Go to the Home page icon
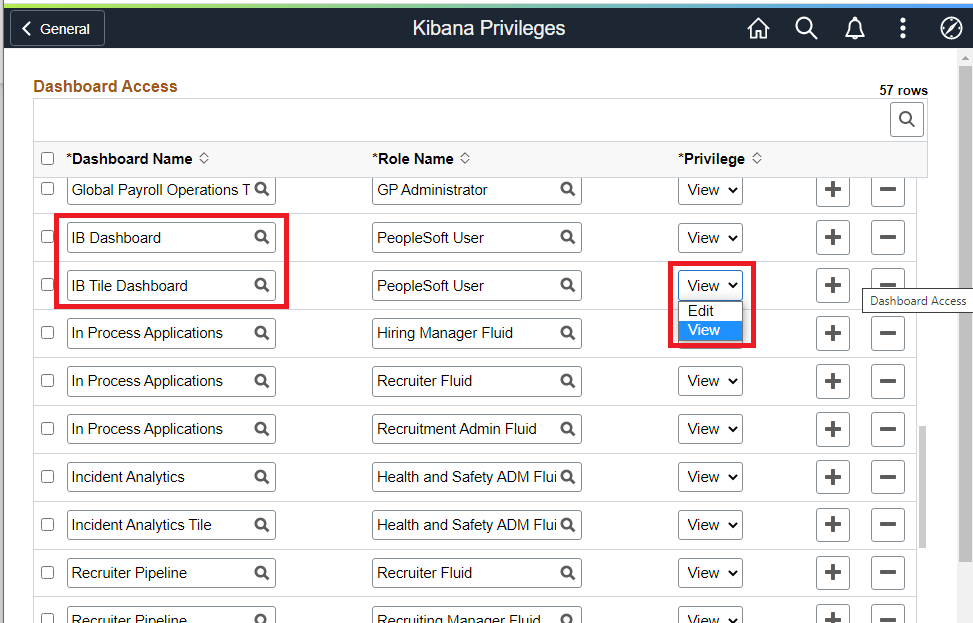 coord(758,29)
